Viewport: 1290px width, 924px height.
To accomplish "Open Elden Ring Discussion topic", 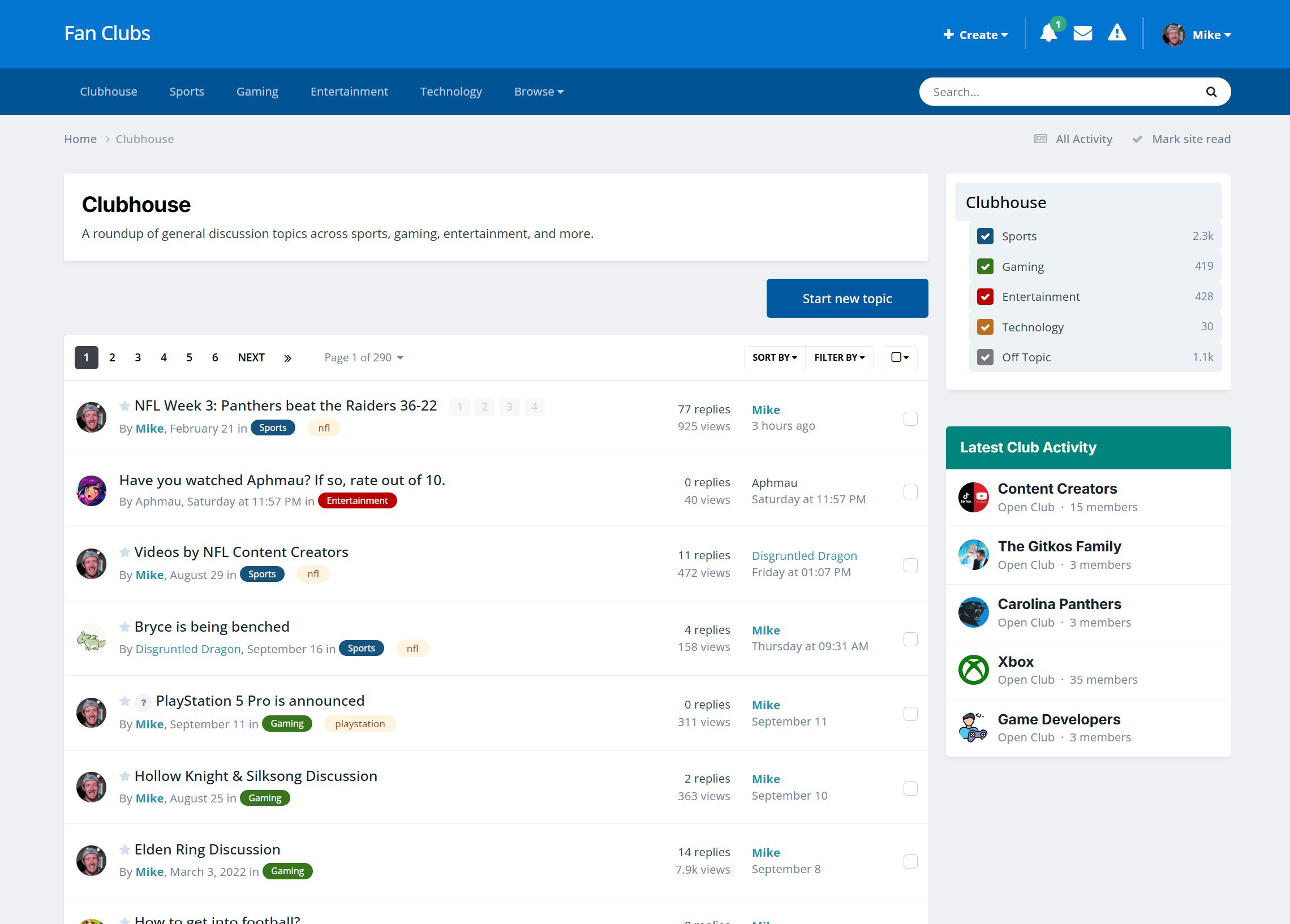I will 208,849.
